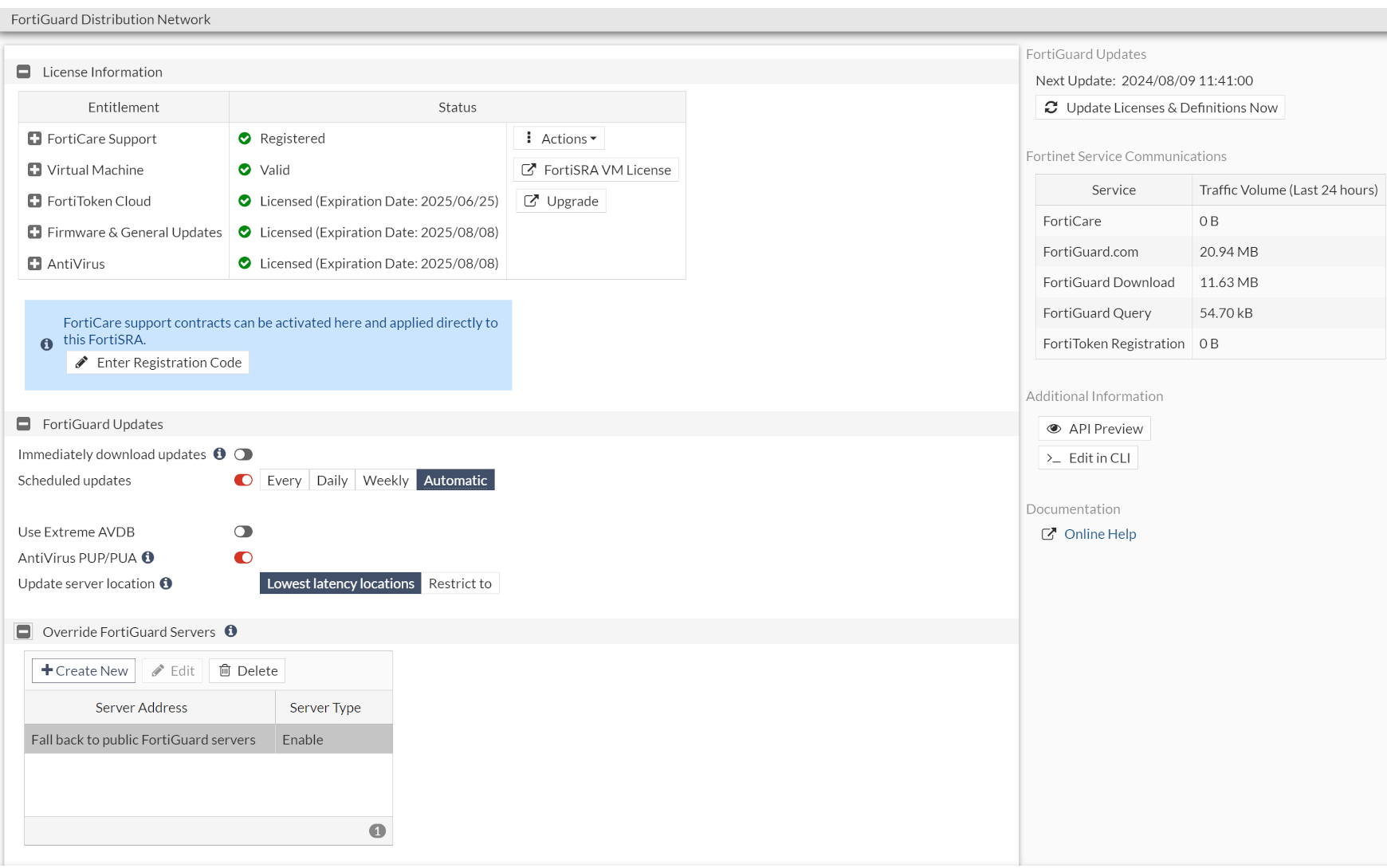Image resolution: width=1387 pixels, height=868 pixels.
Task: Enable Immediately download updates toggle
Action: pos(243,454)
